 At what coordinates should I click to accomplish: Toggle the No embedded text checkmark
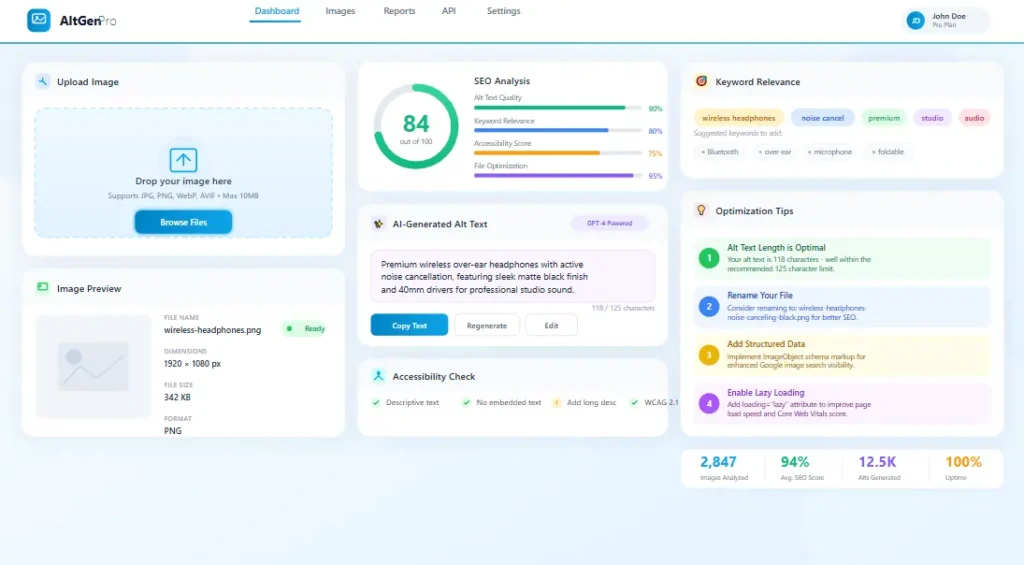tap(466, 402)
